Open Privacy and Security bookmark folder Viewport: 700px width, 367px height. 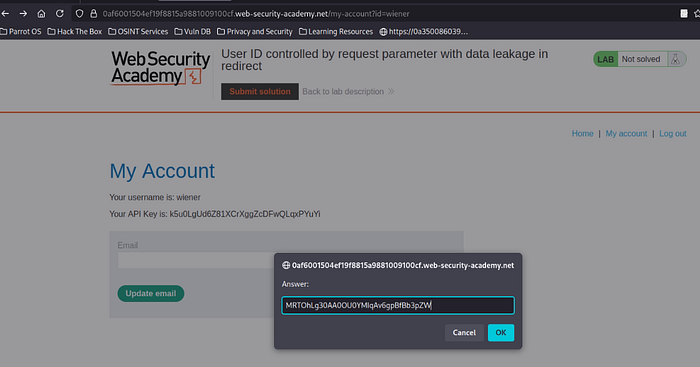254,32
